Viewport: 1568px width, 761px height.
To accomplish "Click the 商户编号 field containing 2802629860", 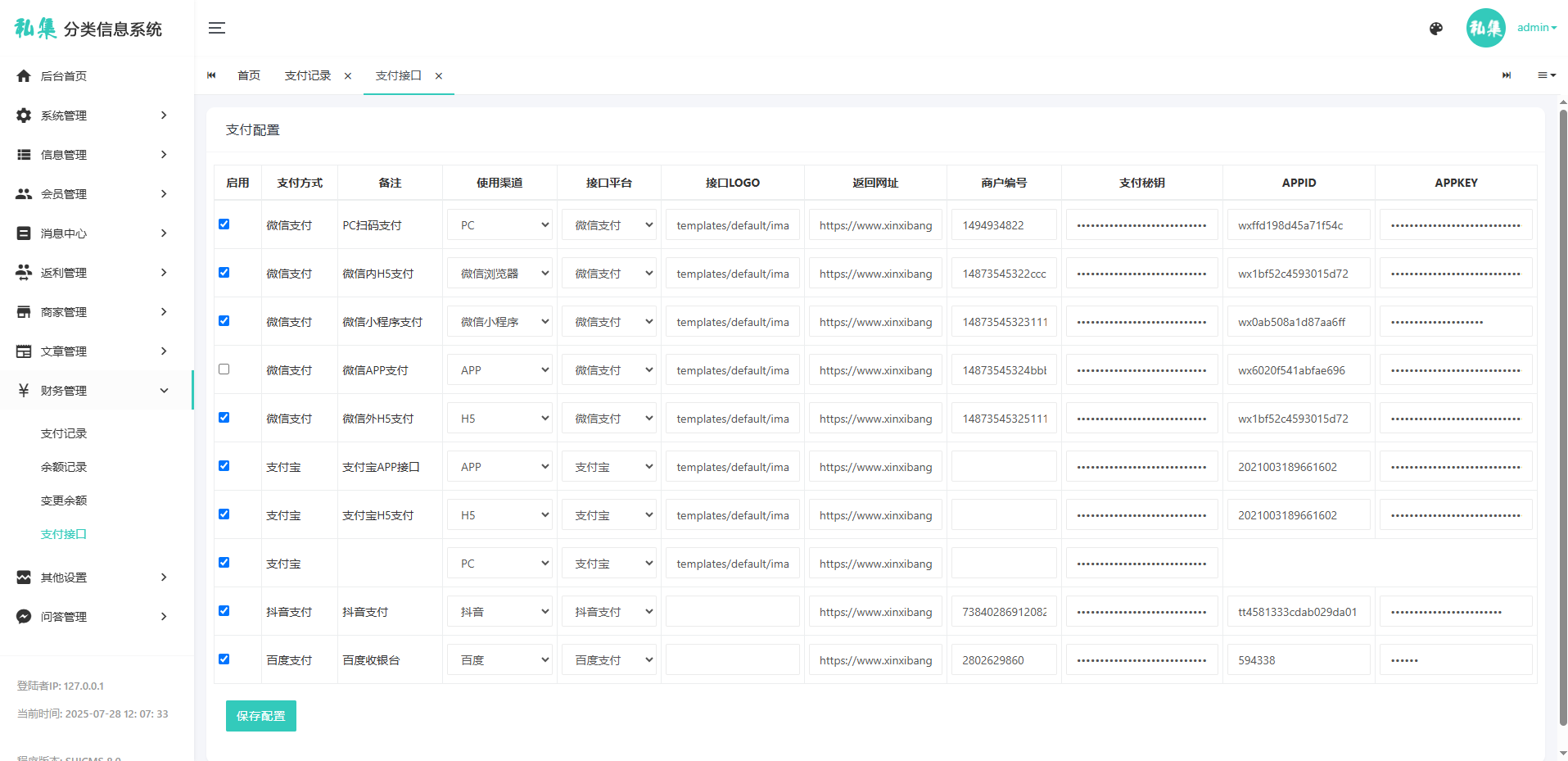I will point(1003,660).
